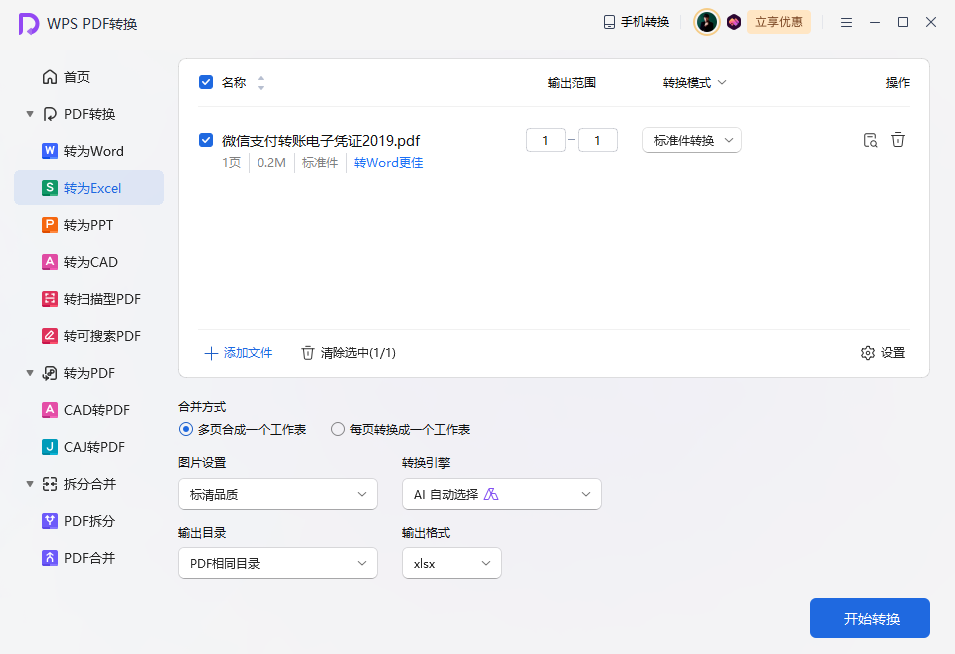The image size is (955, 654).
Task: Select PDF合并 from the sidebar
Action: [x=88, y=558]
